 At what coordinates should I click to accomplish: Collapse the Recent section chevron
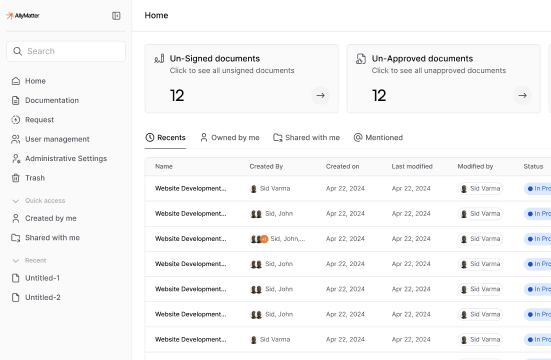pos(15,261)
